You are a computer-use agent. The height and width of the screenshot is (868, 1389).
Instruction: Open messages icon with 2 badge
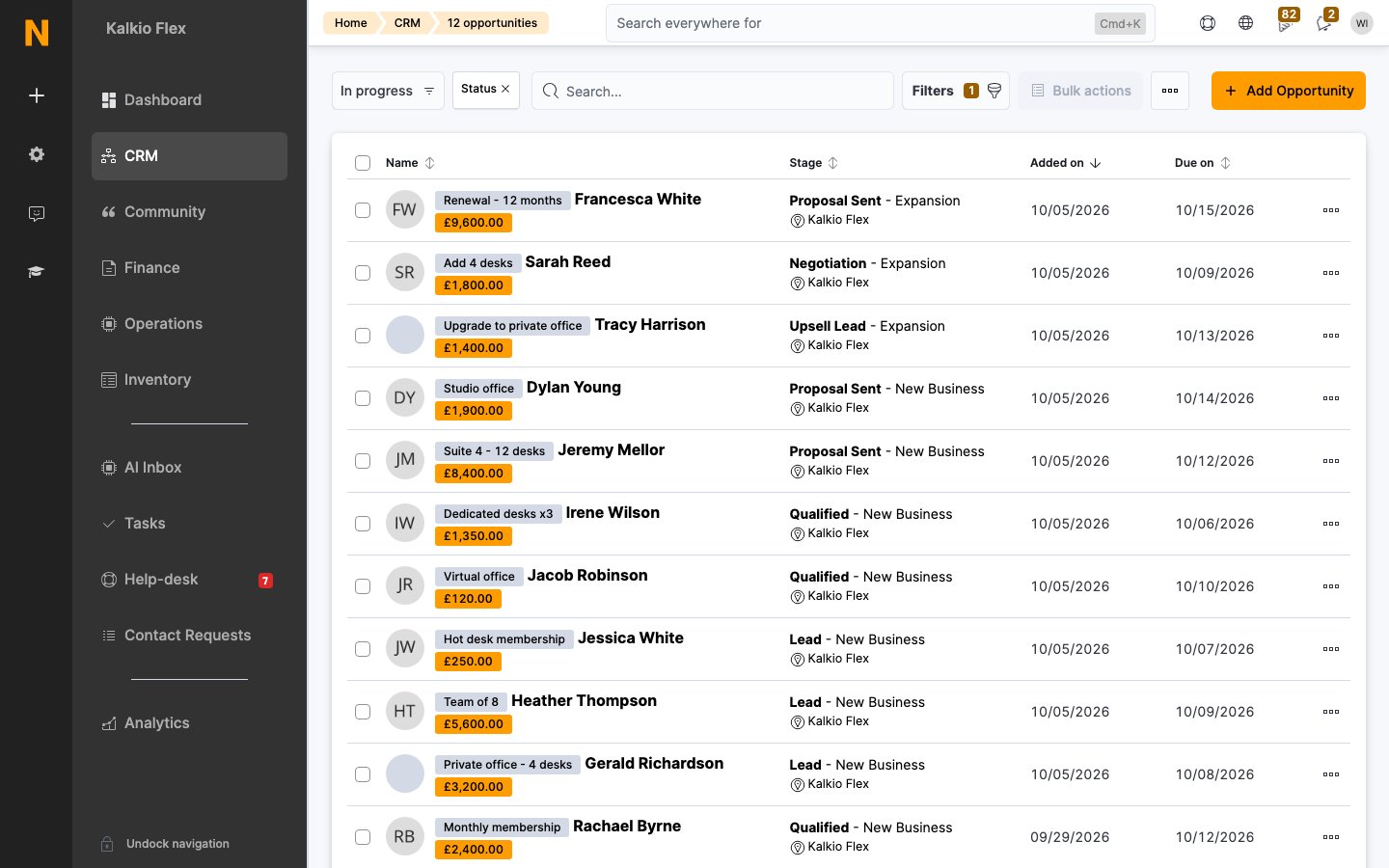point(1324,21)
